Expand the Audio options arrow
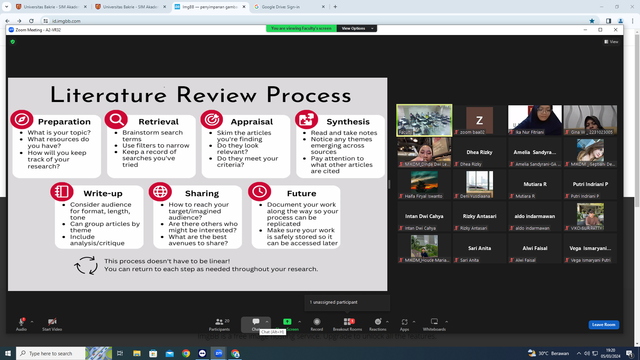The width and height of the screenshot is (640, 360). pos(32,322)
